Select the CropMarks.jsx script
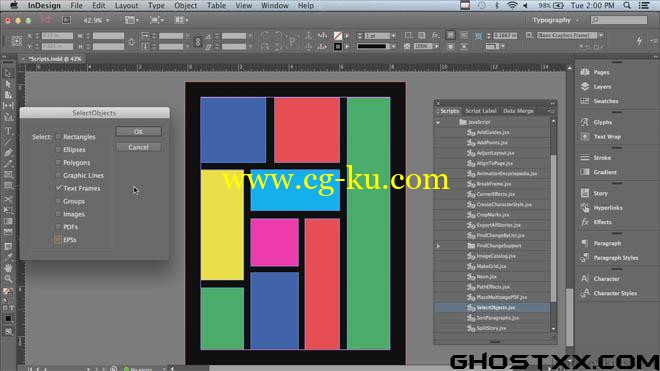This screenshot has width=660, height=371. click(x=492, y=215)
